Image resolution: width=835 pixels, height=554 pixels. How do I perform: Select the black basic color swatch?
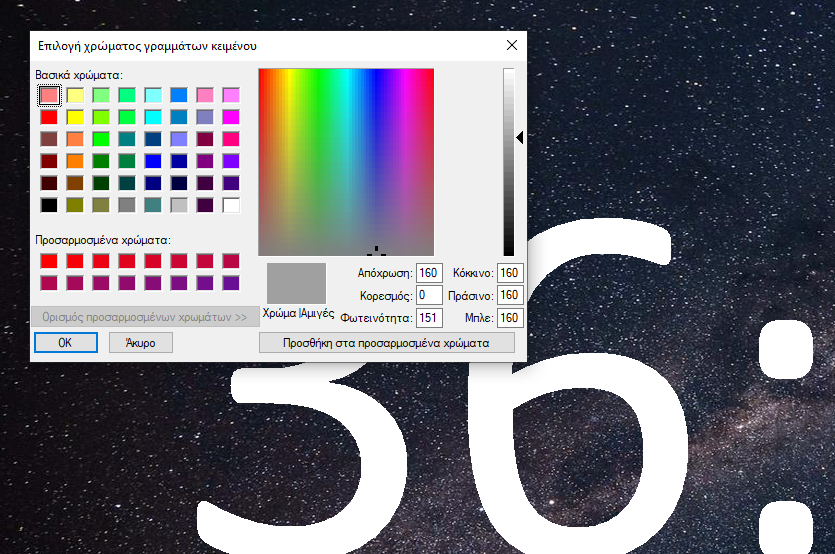tap(49, 205)
